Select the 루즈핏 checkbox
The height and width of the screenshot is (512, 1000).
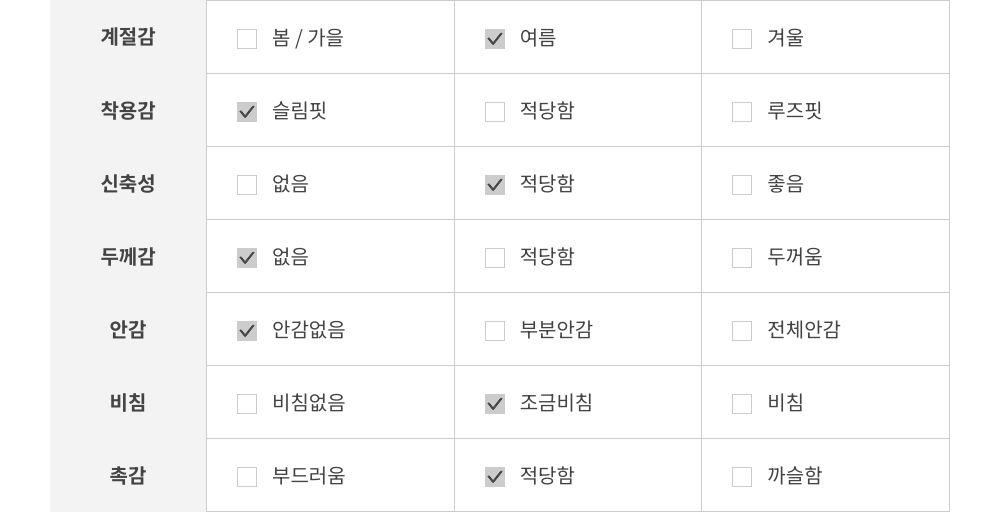(742, 112)
